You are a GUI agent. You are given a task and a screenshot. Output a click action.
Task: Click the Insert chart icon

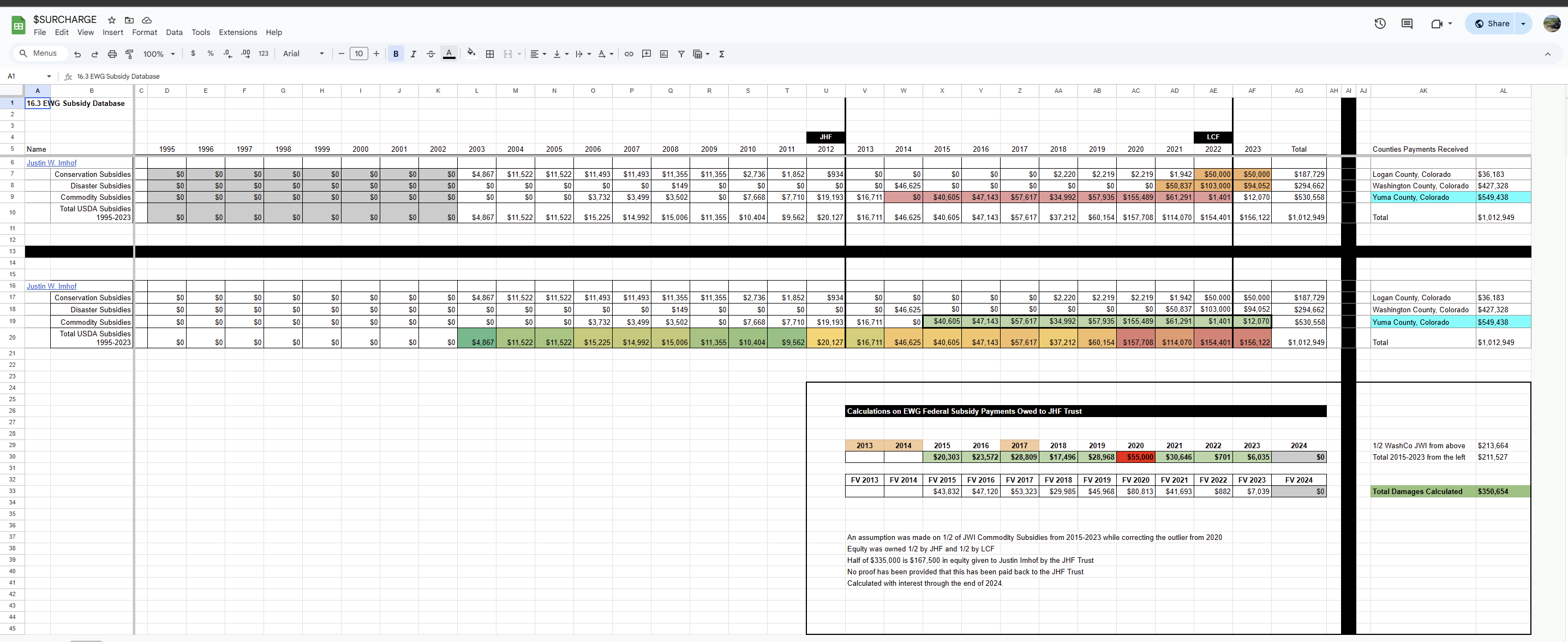point(663,54)
